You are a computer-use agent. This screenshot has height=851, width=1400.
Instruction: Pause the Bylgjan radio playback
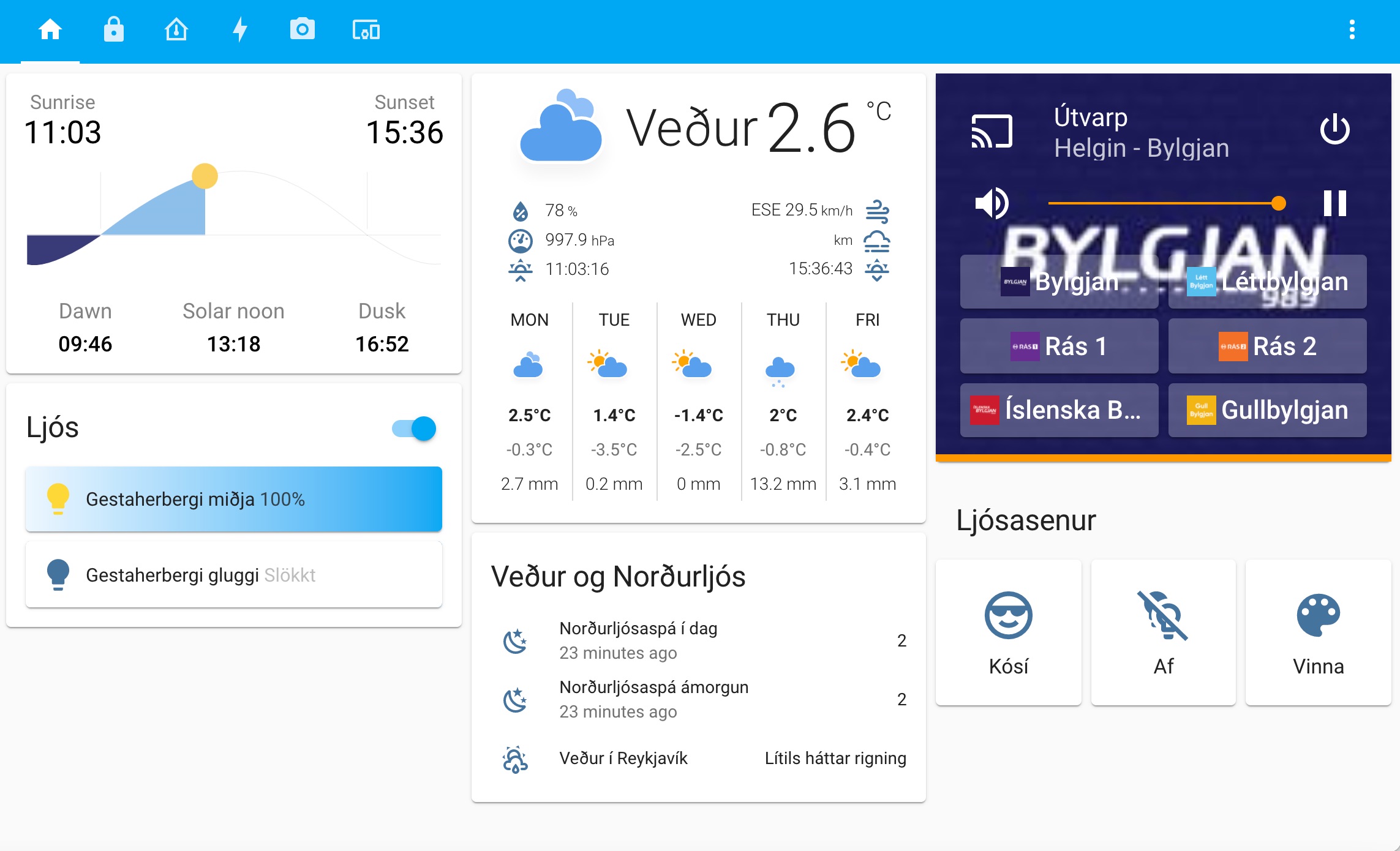[1334, 203]
